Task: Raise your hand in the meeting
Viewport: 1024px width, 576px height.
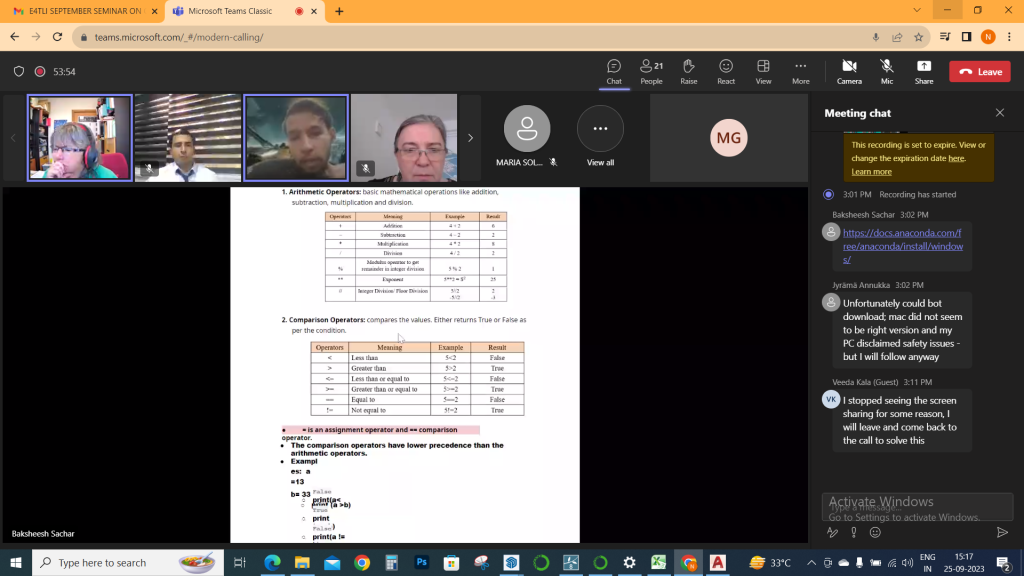Action: [x=688, y=71]
